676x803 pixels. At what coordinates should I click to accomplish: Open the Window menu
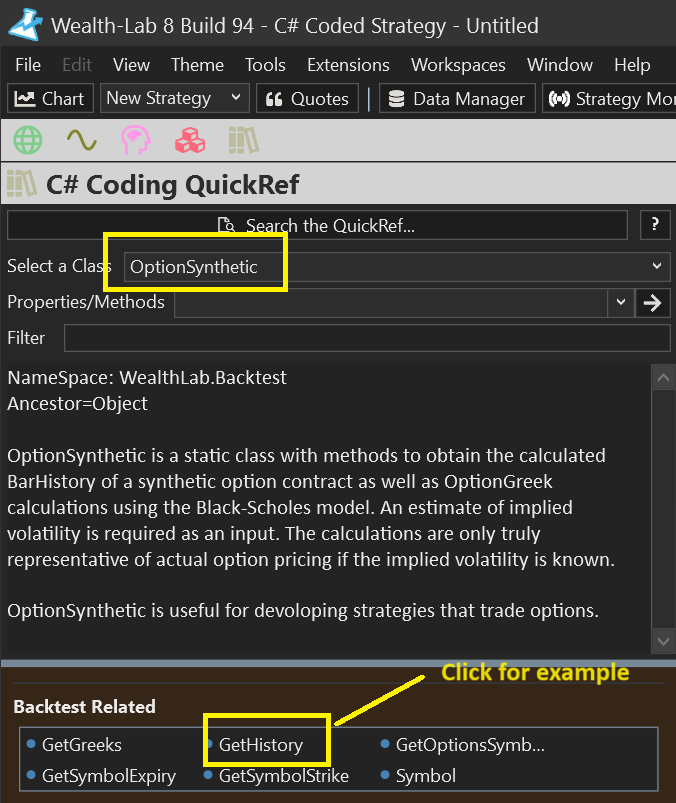click(560, 65)
